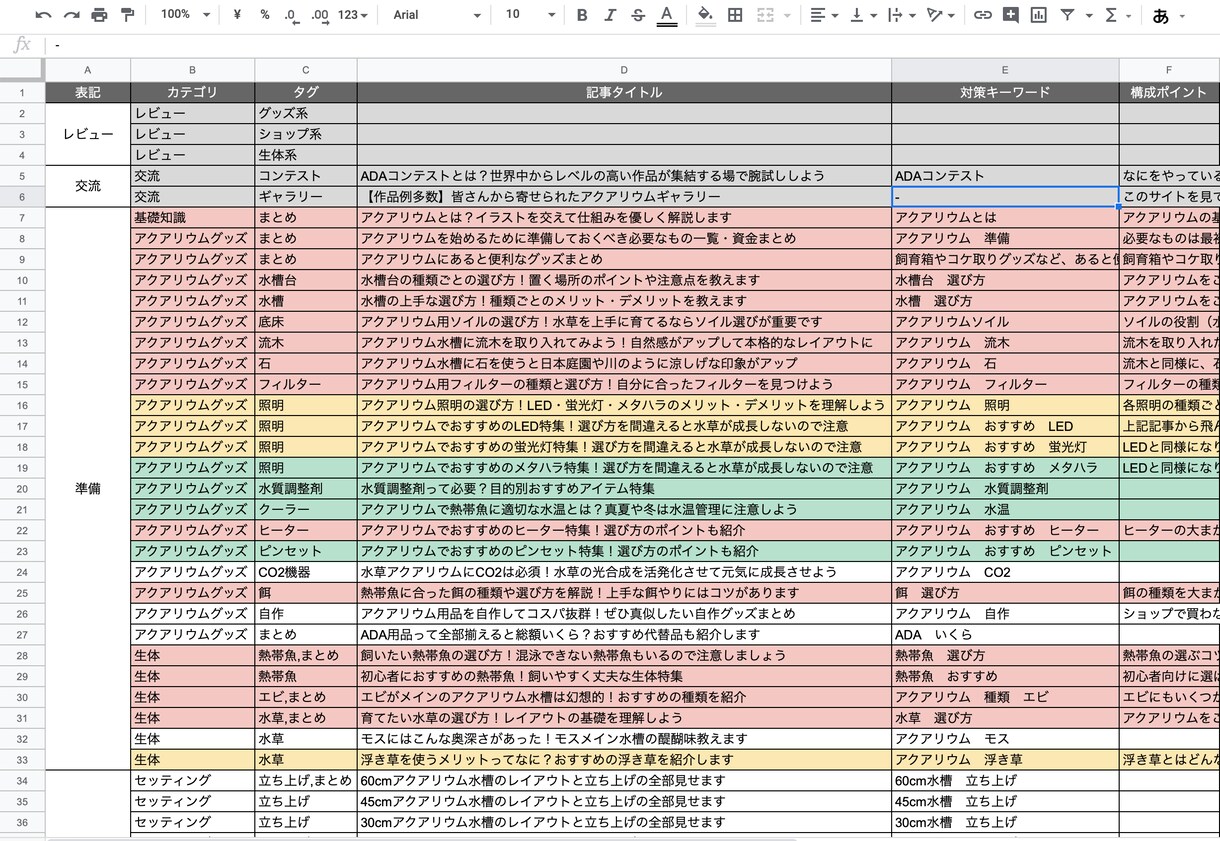Increase decimal places
Viewport: 1220px width, 841px height.
(319, 15)
